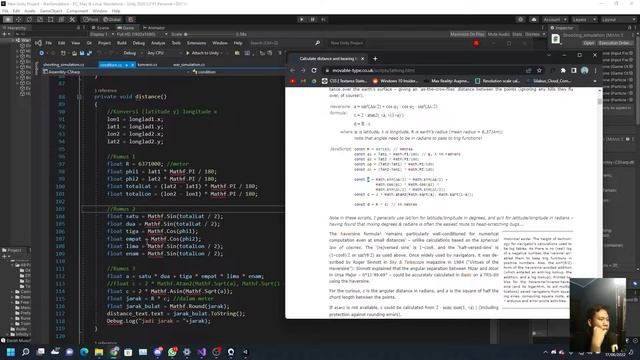This screenshot has height=360, width=640.
Task: Select Unity Transform tool in toolbar
Action: point(61,19)
